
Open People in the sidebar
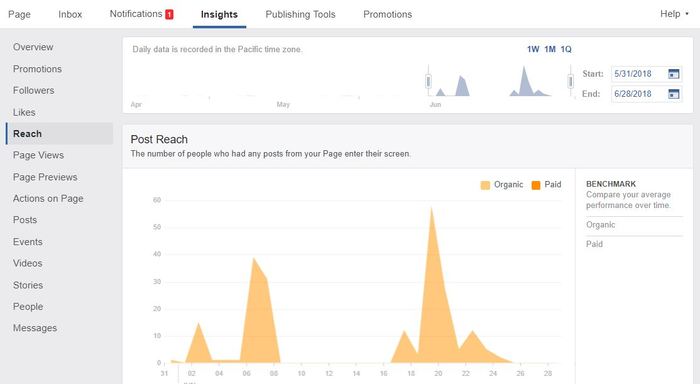pos(28,306)
